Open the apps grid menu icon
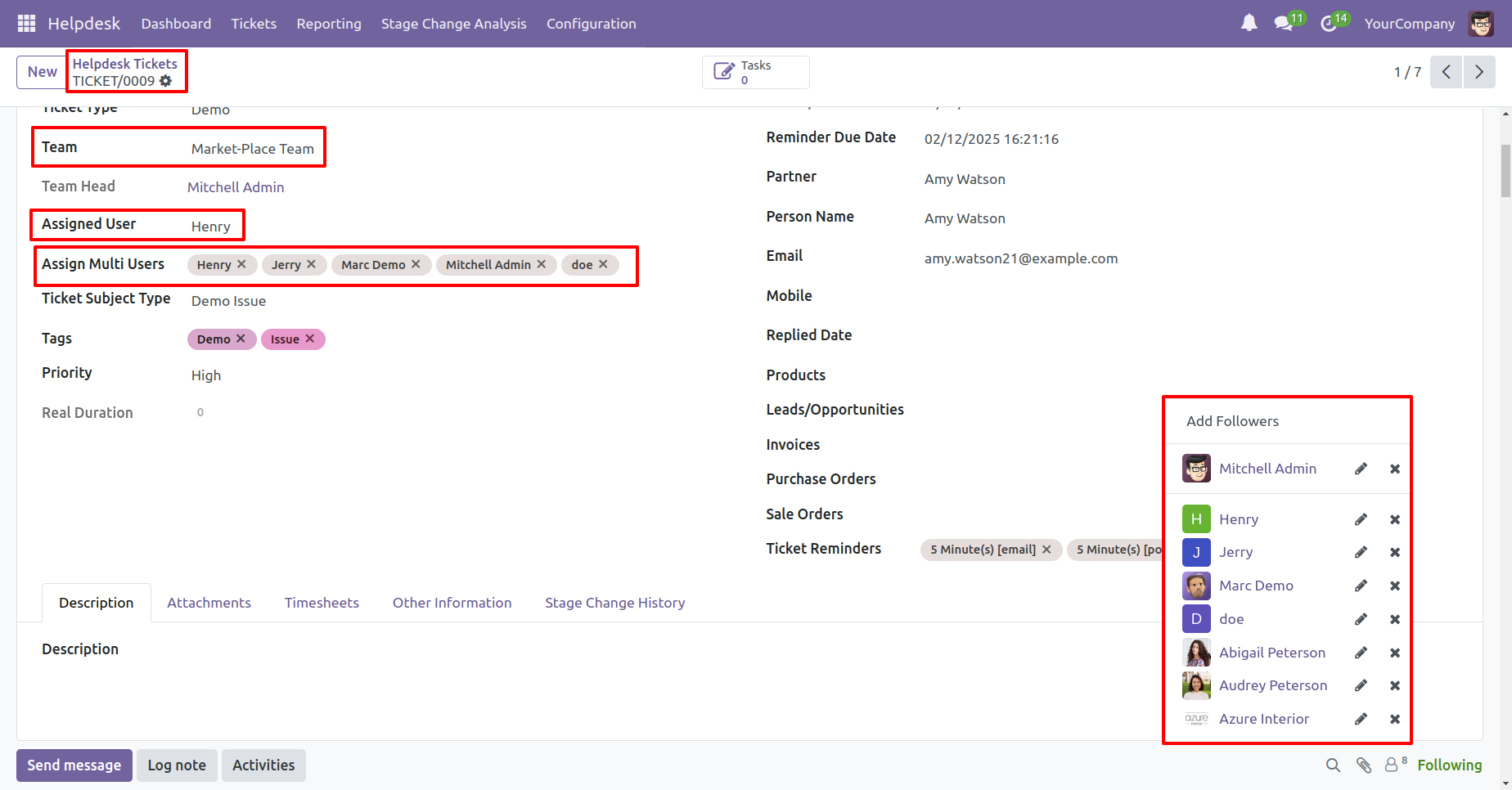The height and width of the screenshot is (790, 1512). 26,24
